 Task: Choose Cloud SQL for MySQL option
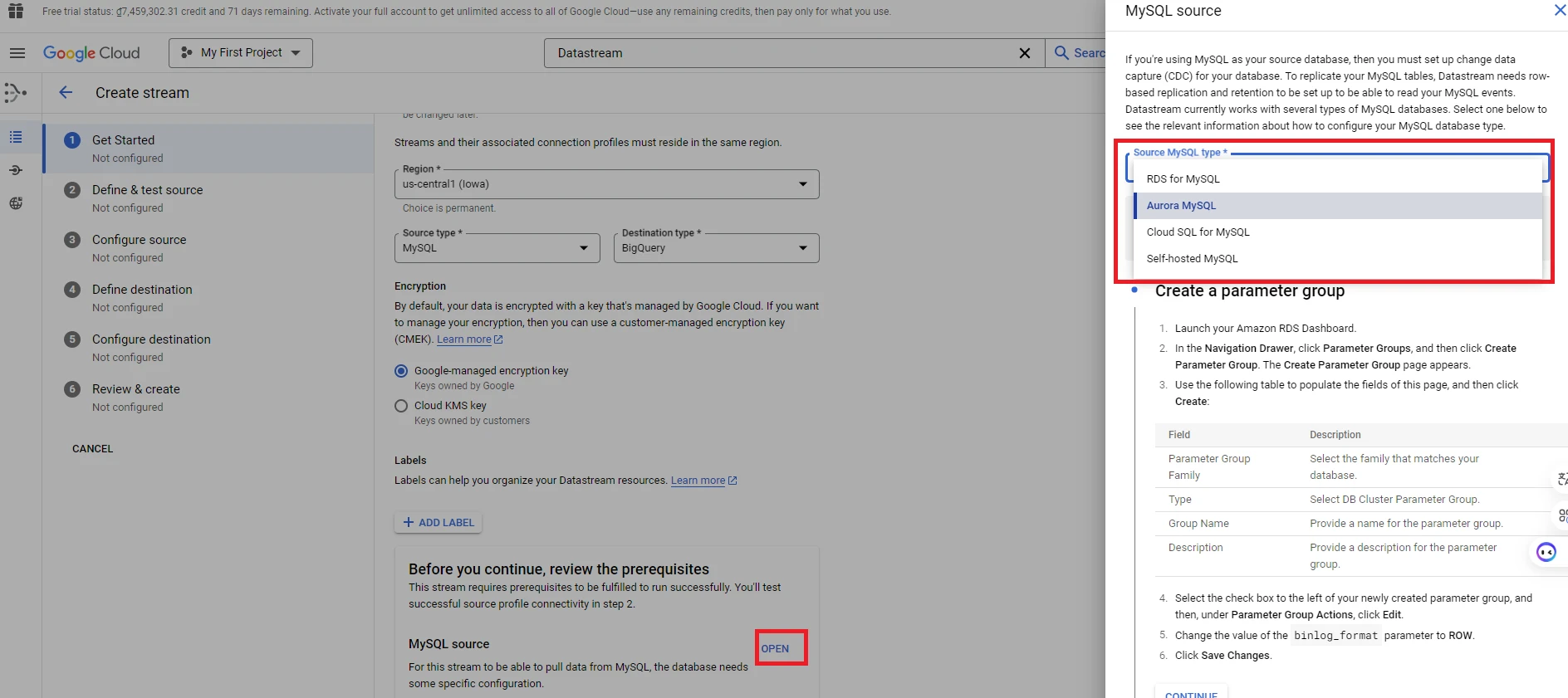tap(1198, 232)
